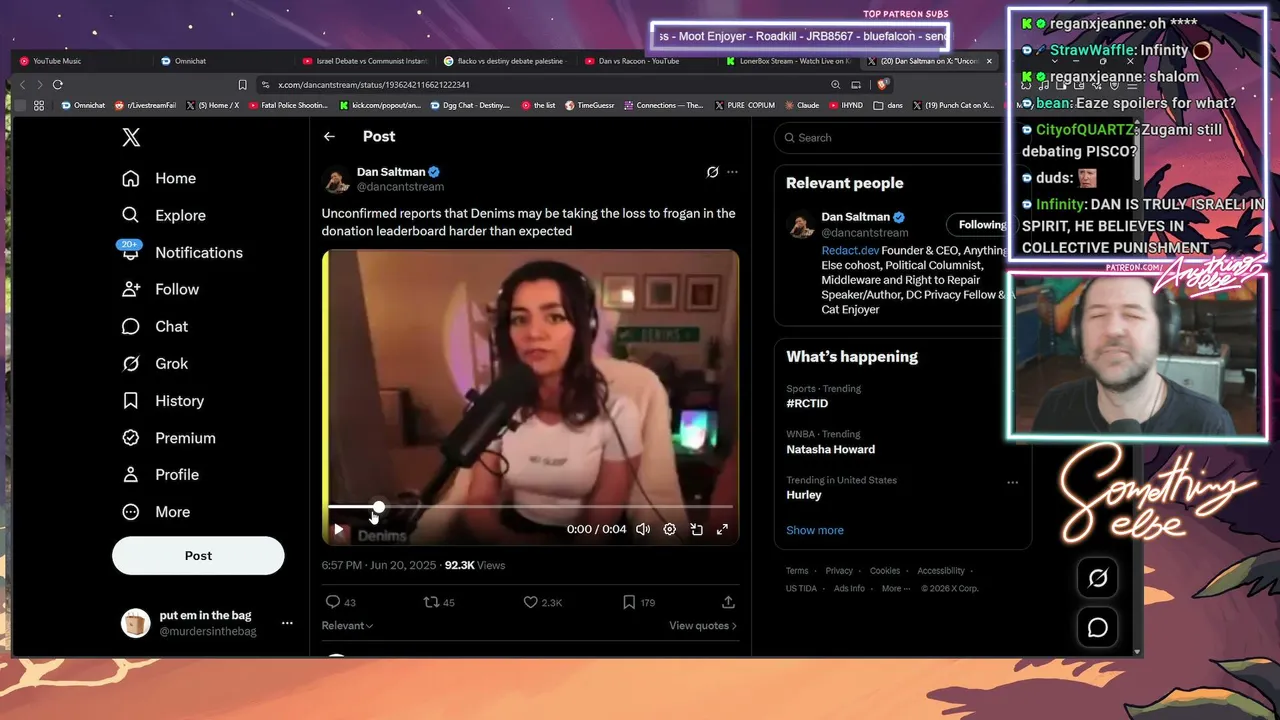Open Notifications in the sidebar
This screenshot has width=1280, height=720.
coord(181,252)
